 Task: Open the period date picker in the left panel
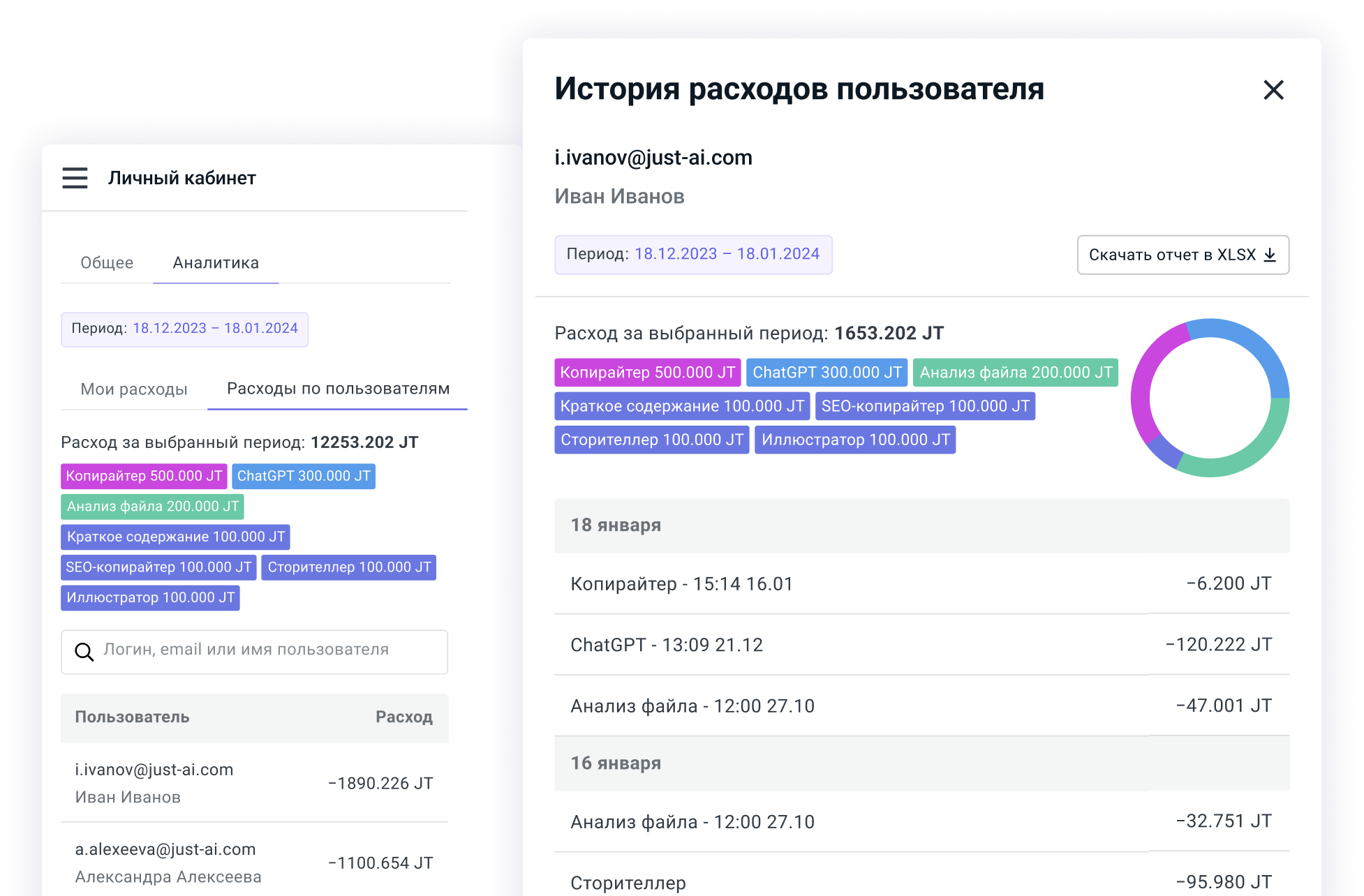coord(184,329)
